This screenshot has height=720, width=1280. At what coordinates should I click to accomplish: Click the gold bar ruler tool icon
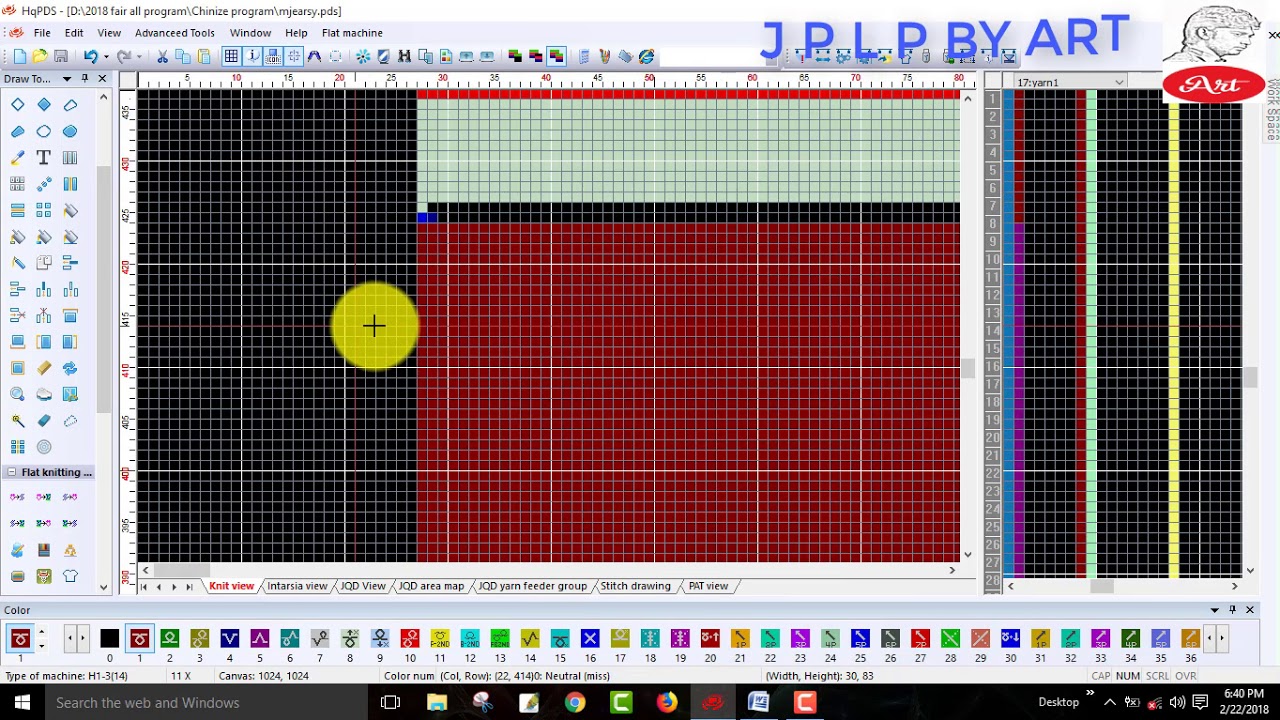tap(44, 368)
